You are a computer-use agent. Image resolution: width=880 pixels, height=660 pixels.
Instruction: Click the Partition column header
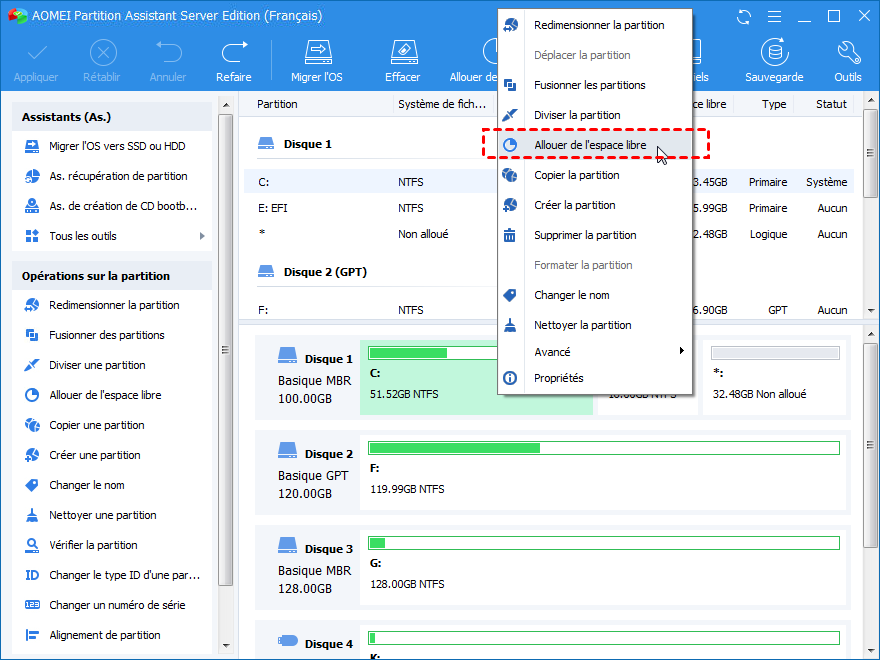(277, 104)
